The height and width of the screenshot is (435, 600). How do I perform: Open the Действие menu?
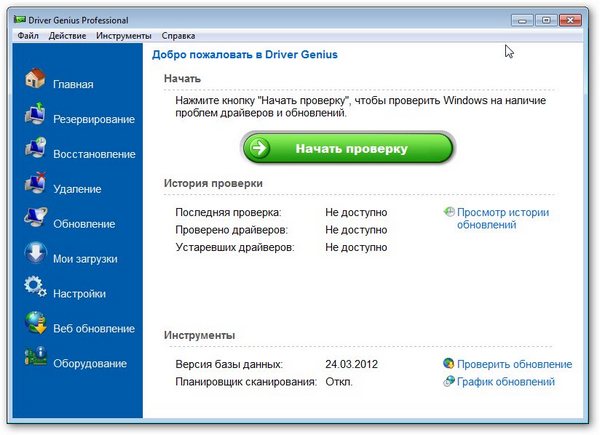(x=67, y=36)
